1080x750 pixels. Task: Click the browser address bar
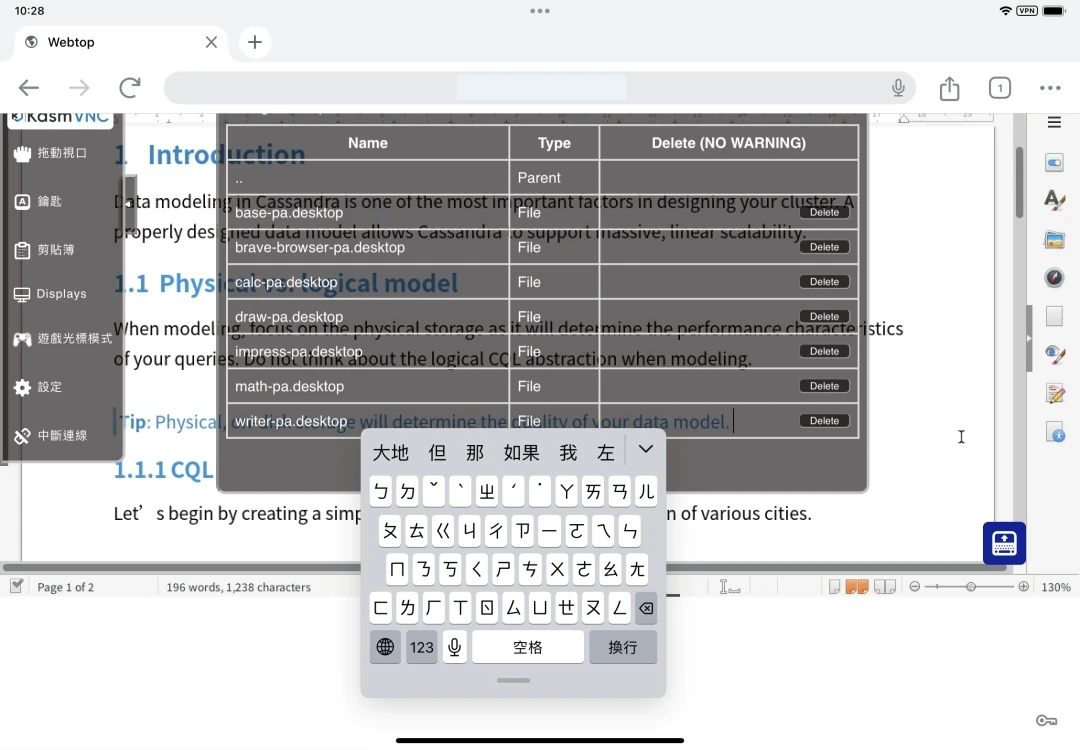pos(540,88)
